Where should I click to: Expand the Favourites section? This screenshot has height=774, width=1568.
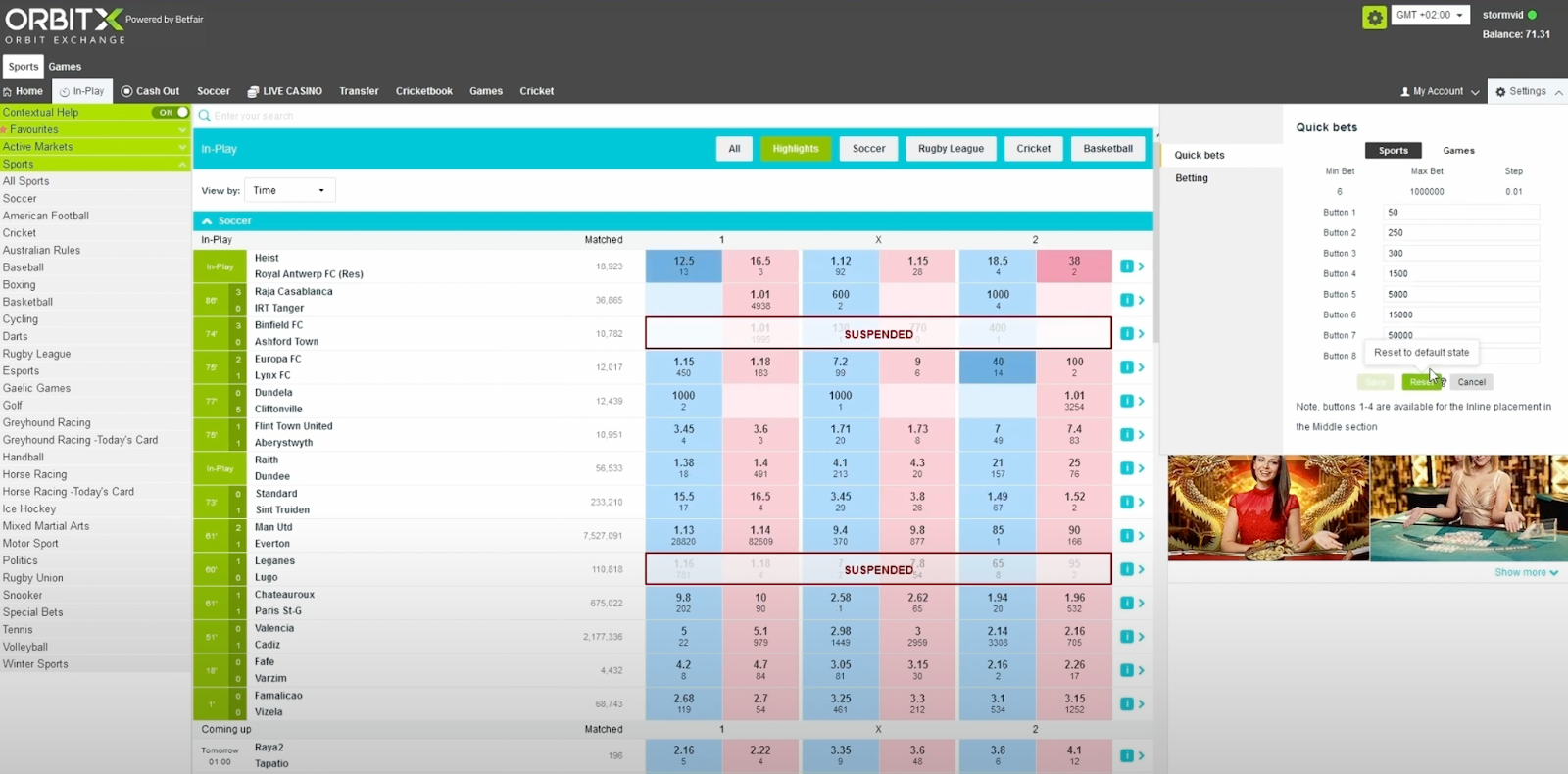tap(182, 129)
